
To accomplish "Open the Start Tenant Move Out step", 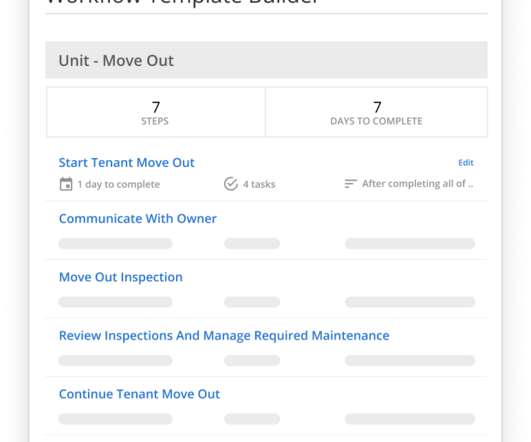I will tap(127, 163).
